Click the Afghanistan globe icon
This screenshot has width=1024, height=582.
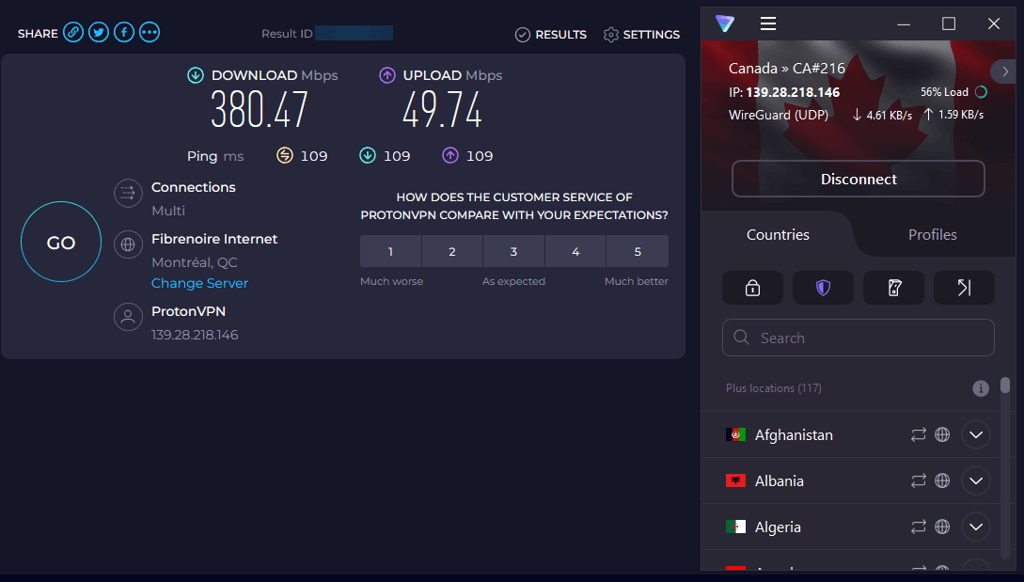942,434
